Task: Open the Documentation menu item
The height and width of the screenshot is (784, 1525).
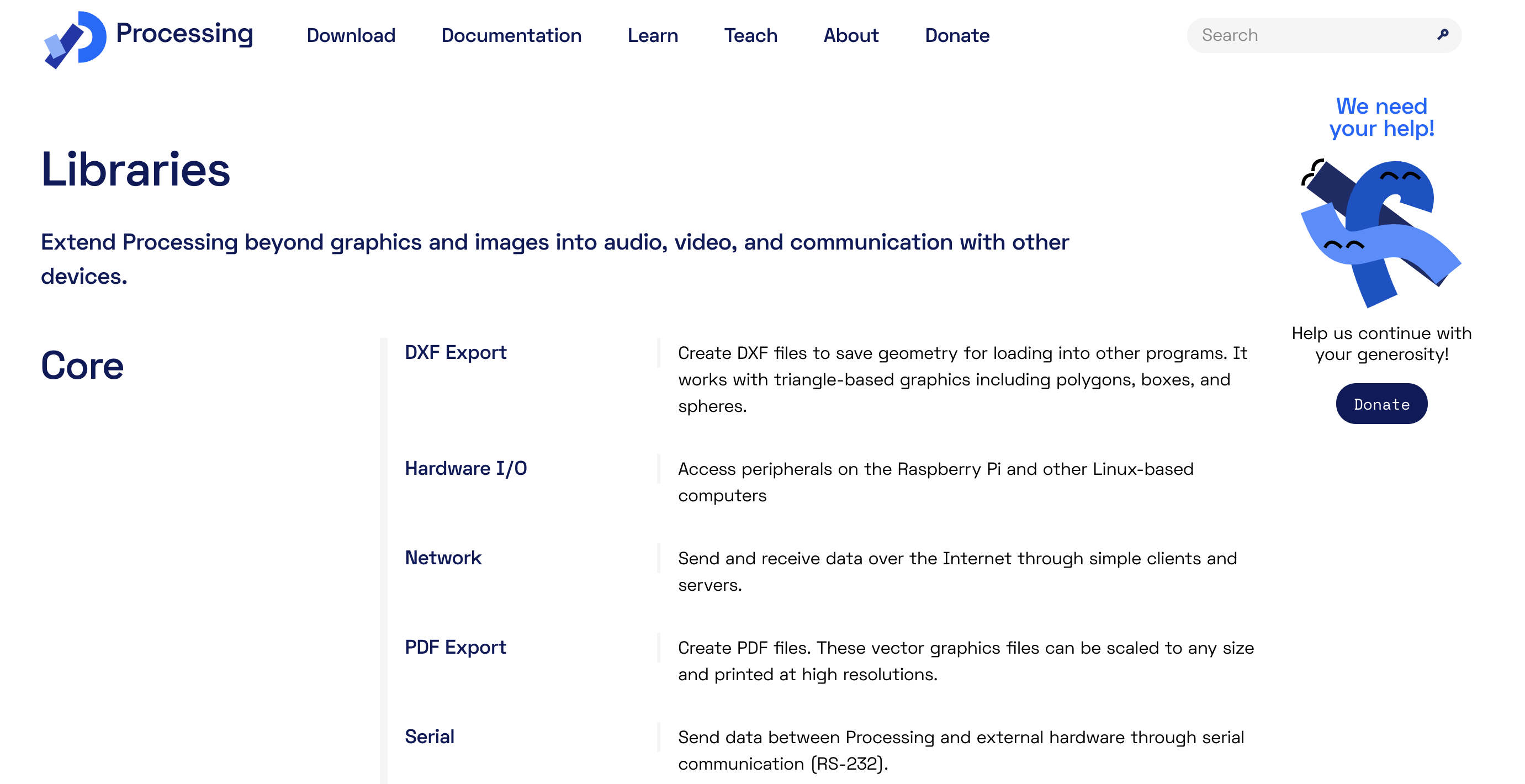Action: pos(511,35)
